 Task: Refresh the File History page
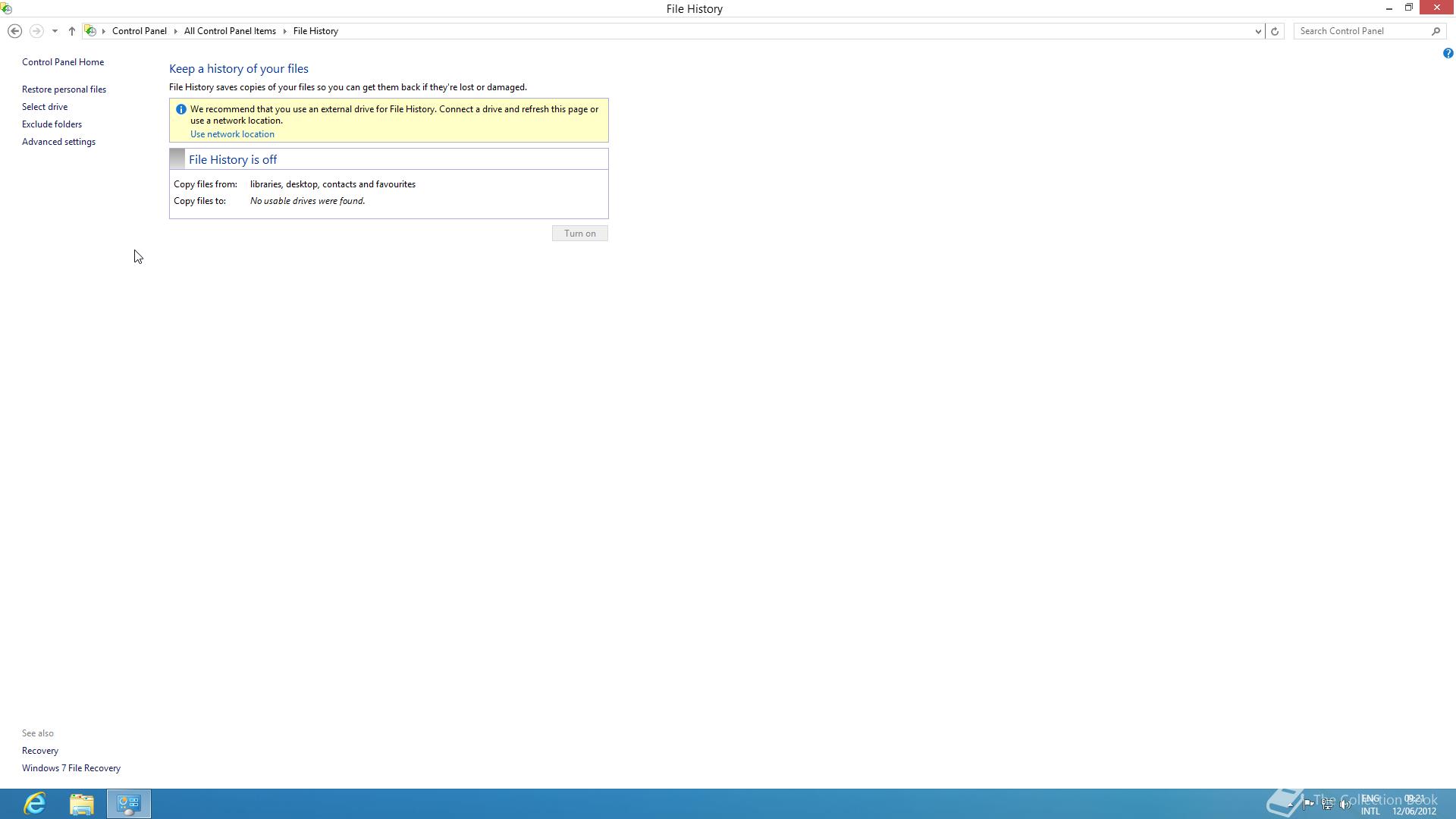pos(1275,31)
